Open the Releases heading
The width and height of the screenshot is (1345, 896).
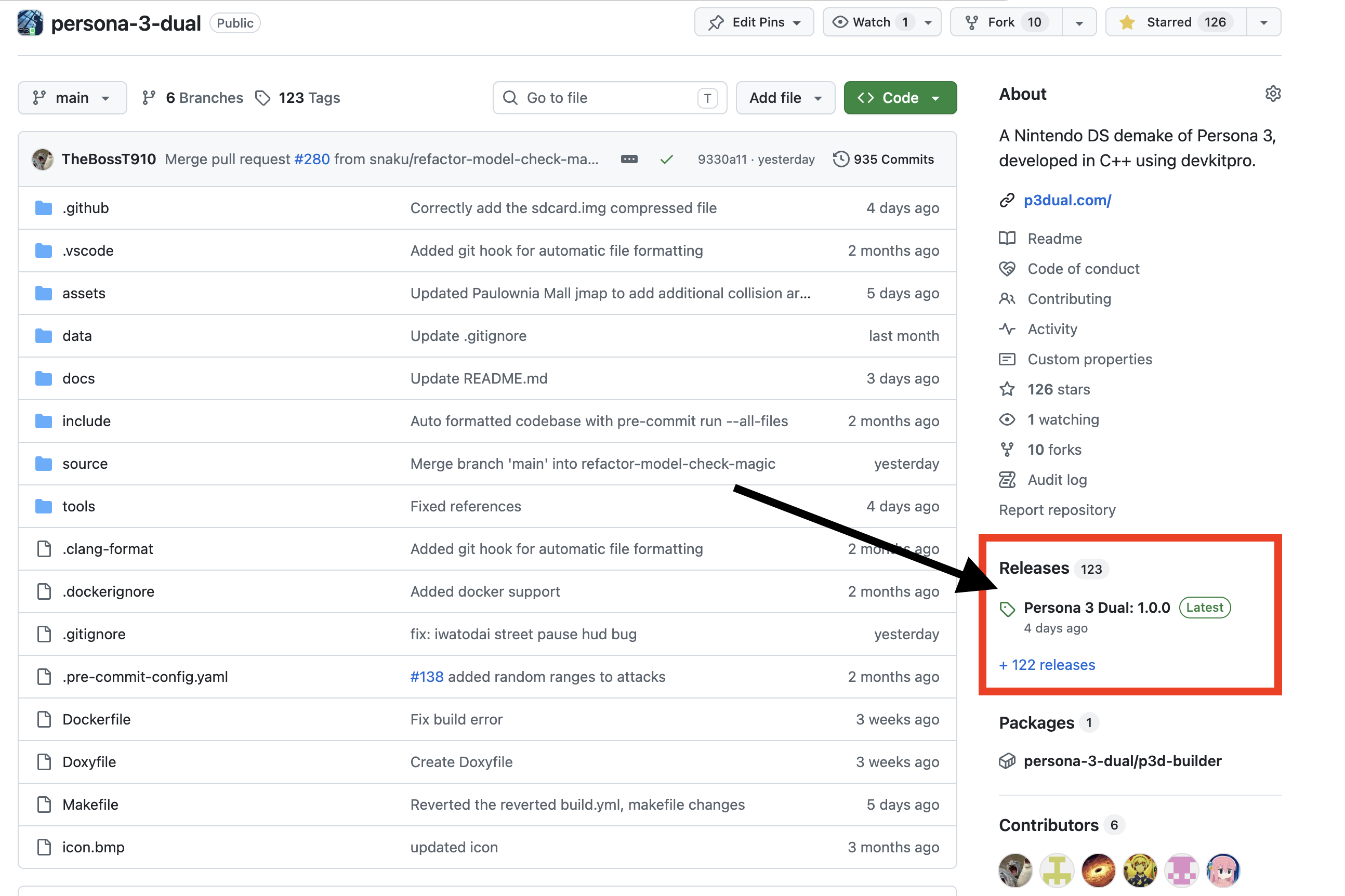(1034, 568)
